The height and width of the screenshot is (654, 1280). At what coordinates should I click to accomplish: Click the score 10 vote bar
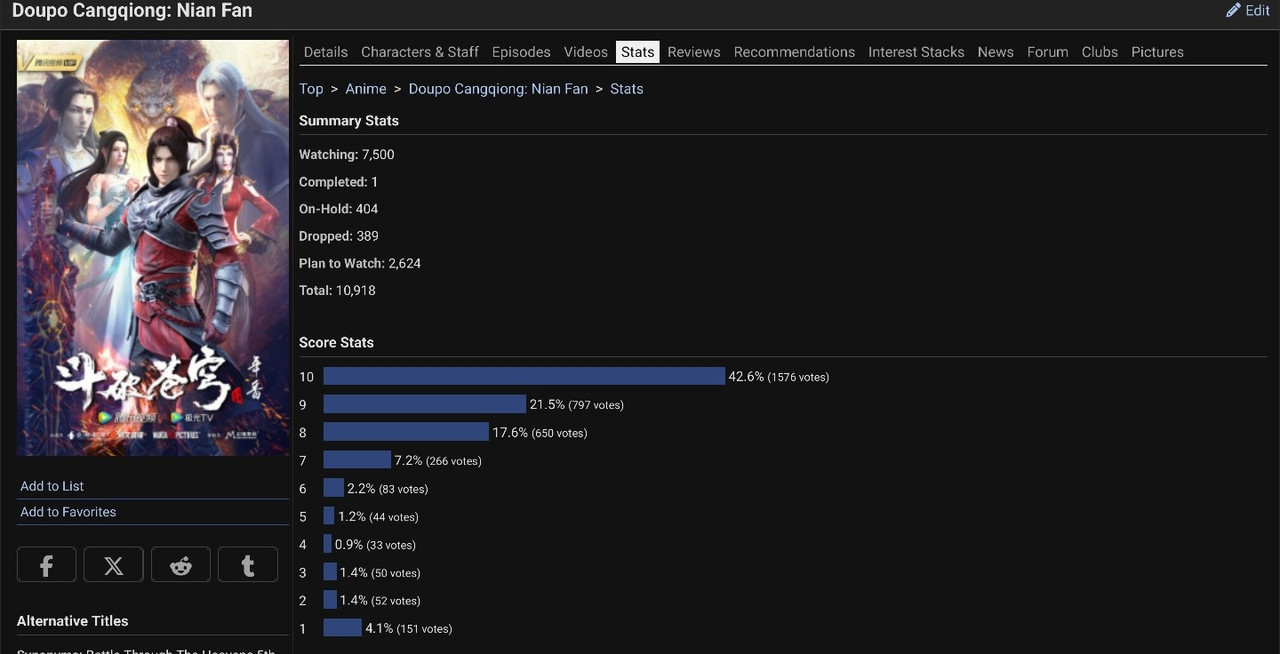(523, 377)
